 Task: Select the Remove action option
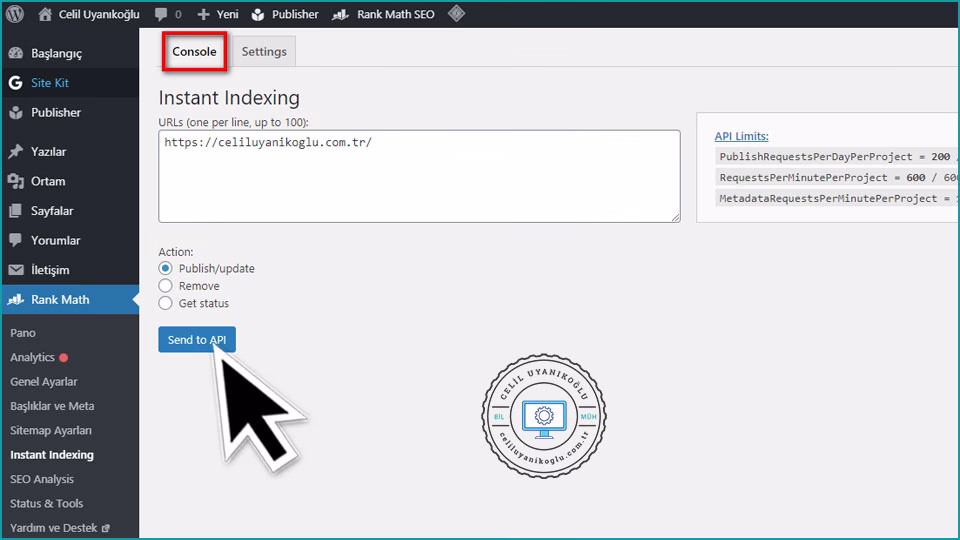[x=166, y=286]
